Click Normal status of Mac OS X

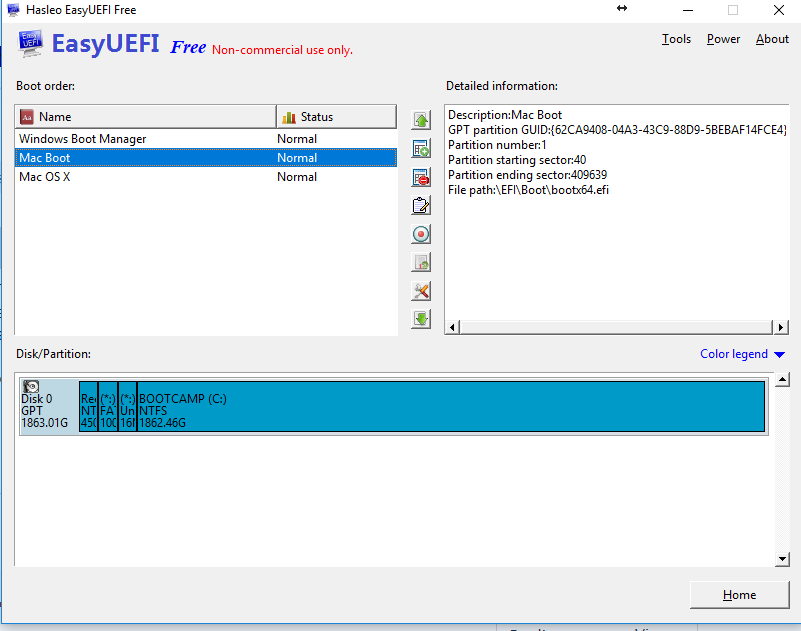[x=297, y=177]
